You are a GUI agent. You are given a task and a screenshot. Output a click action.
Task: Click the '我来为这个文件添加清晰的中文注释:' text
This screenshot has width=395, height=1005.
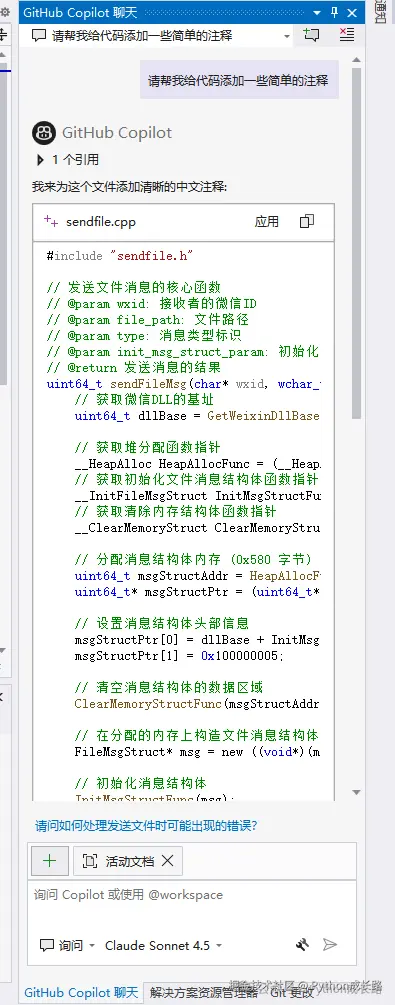click(130, 187)
